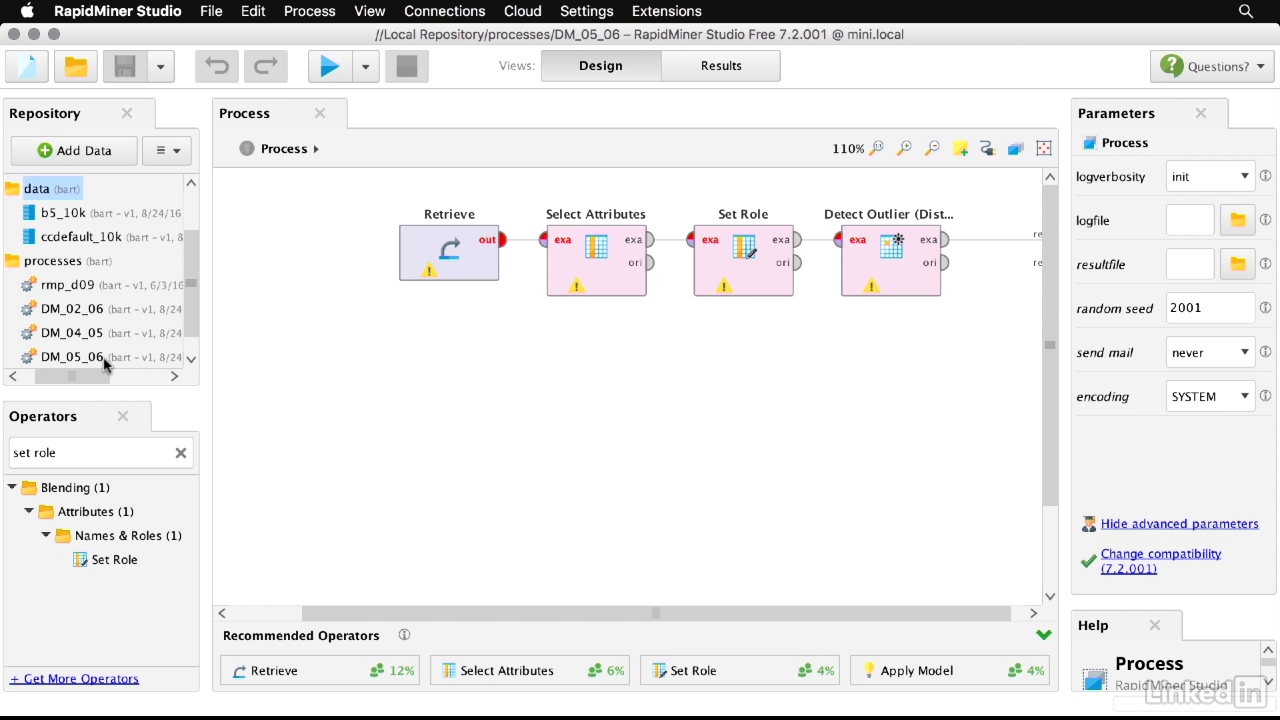The image size is (1280, 720).
Task: Open the send mail dropdown
Action: click(x=1210, y=353)
